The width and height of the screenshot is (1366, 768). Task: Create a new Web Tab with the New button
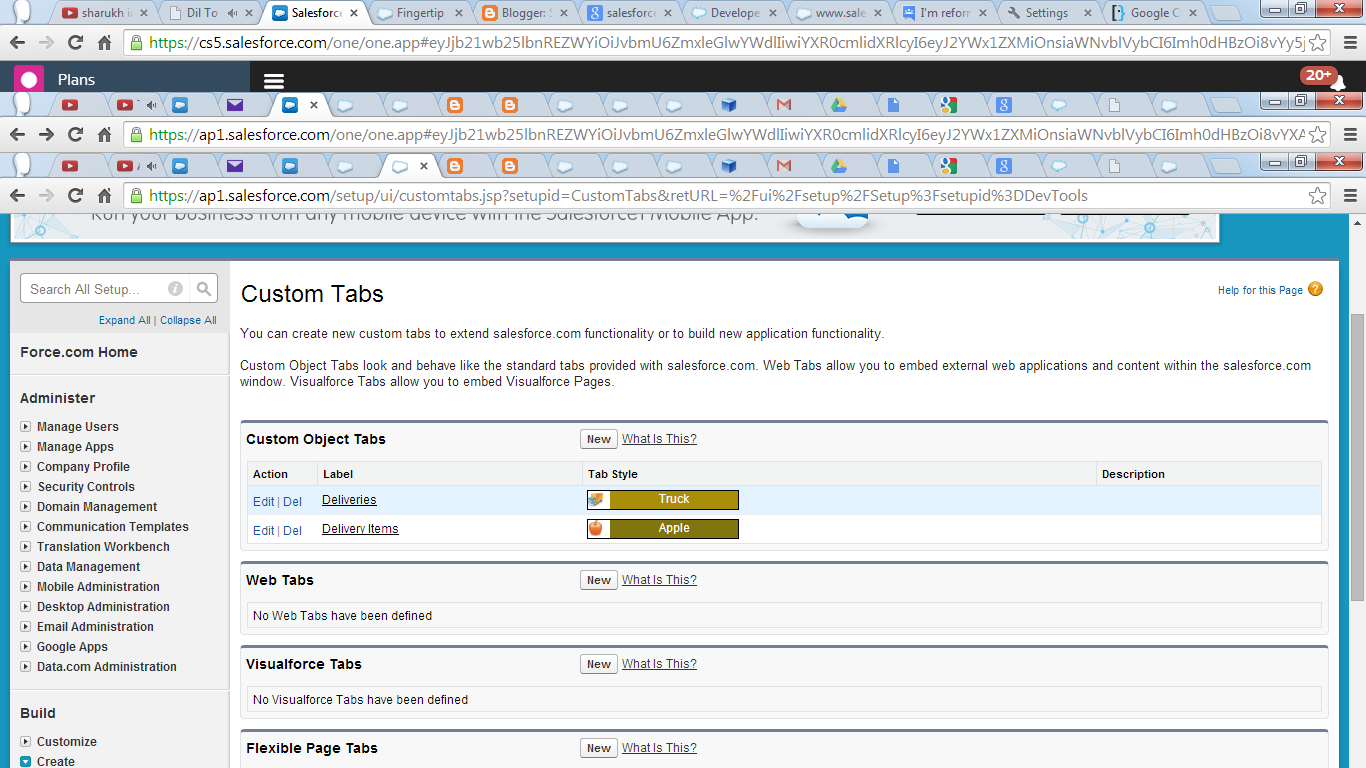click(598, 580)
